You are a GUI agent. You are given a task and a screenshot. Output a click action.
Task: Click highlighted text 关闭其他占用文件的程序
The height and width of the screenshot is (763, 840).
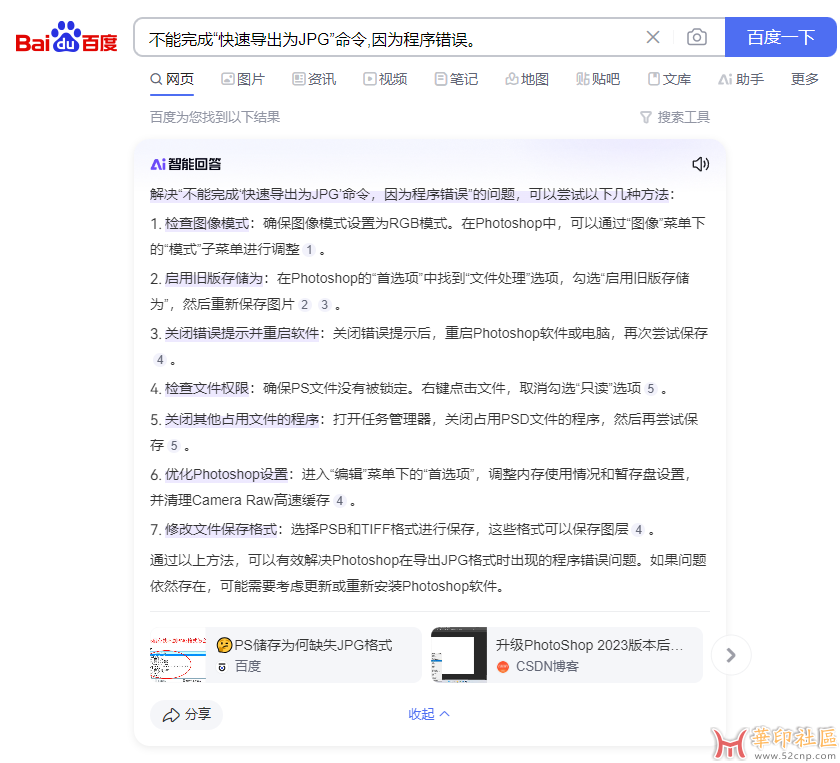242,420
